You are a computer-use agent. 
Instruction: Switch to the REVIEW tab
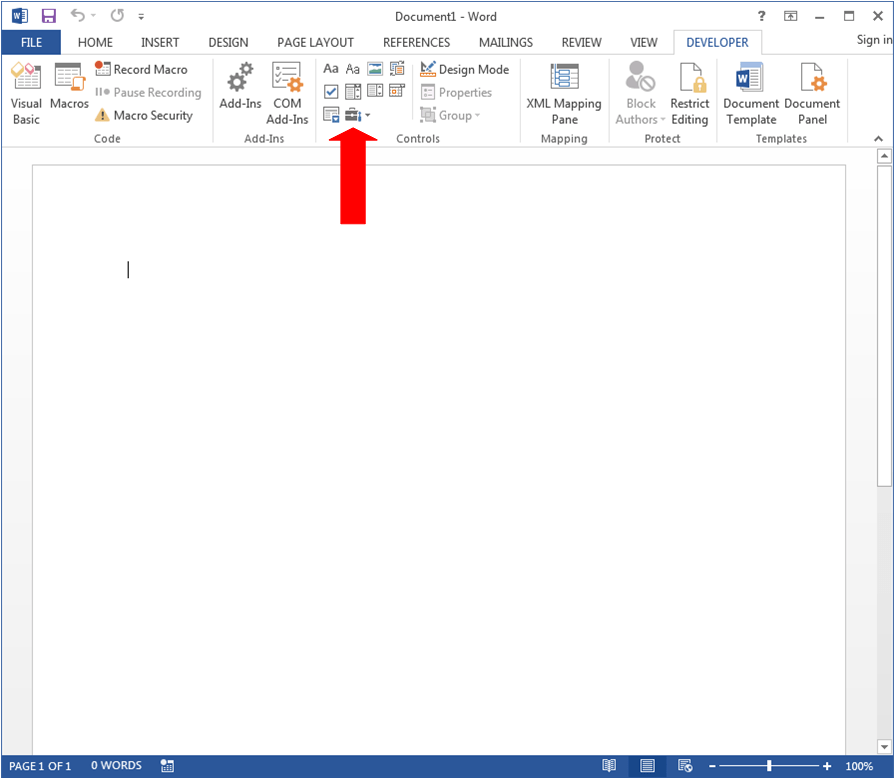point(581,42)
